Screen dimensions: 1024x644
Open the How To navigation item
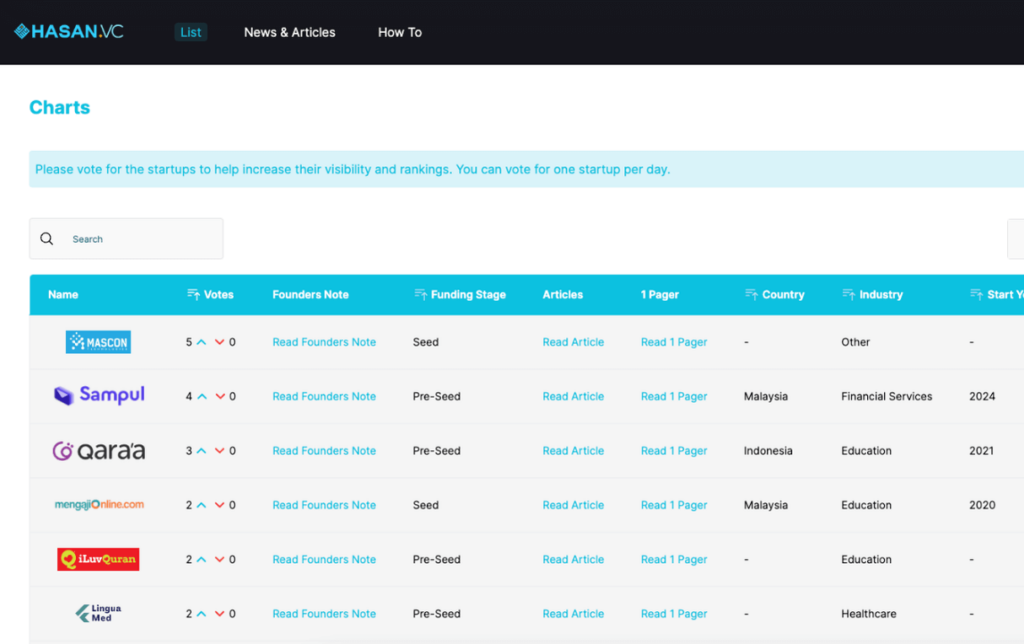[399, 31]
